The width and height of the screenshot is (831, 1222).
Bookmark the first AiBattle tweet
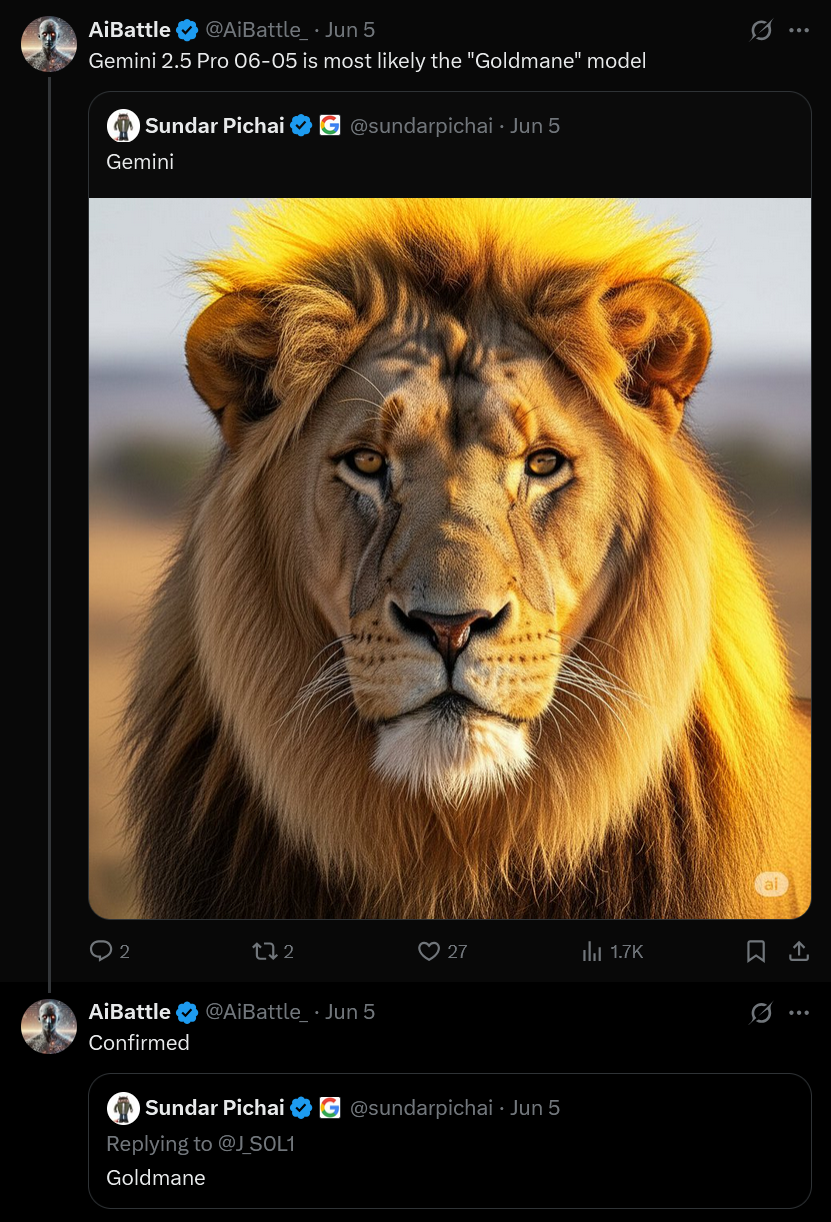[756, 951]
